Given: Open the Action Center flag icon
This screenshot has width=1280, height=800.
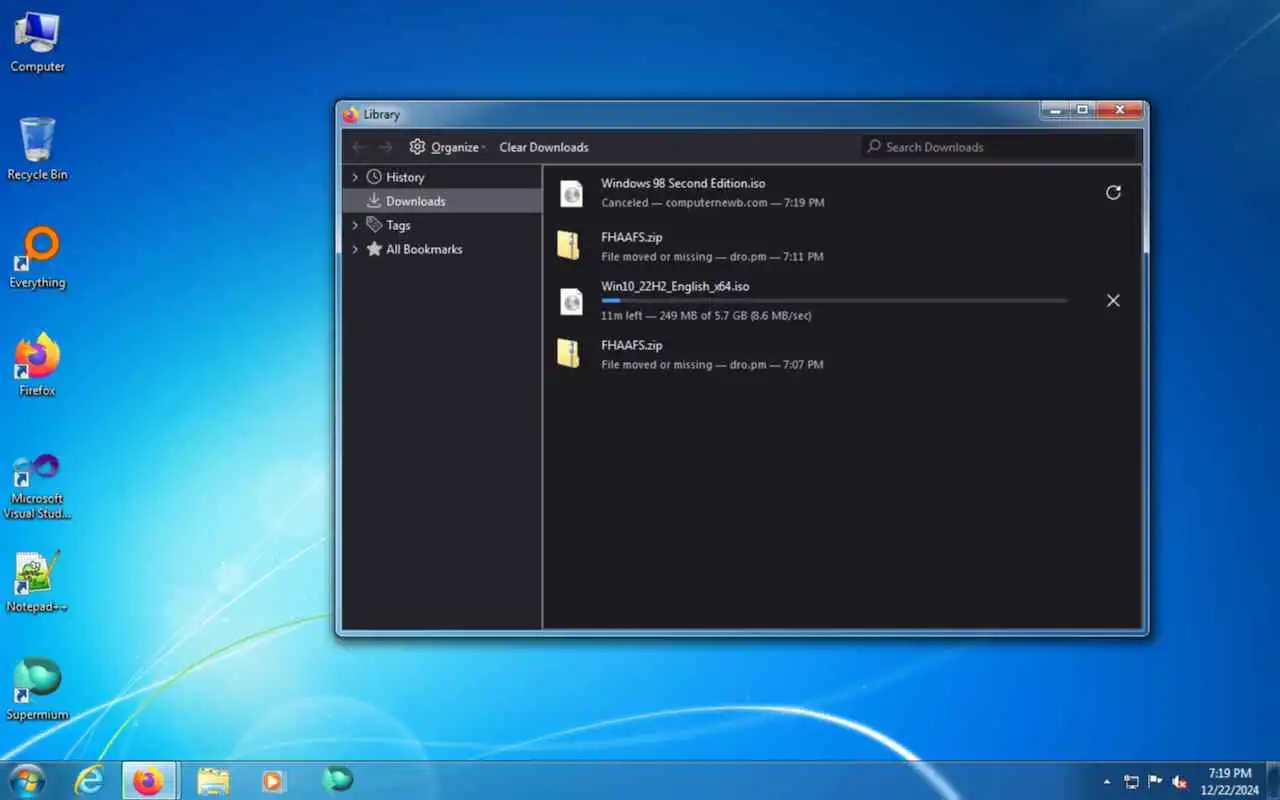Looking at the screenshot, I should click(1155, 781).
